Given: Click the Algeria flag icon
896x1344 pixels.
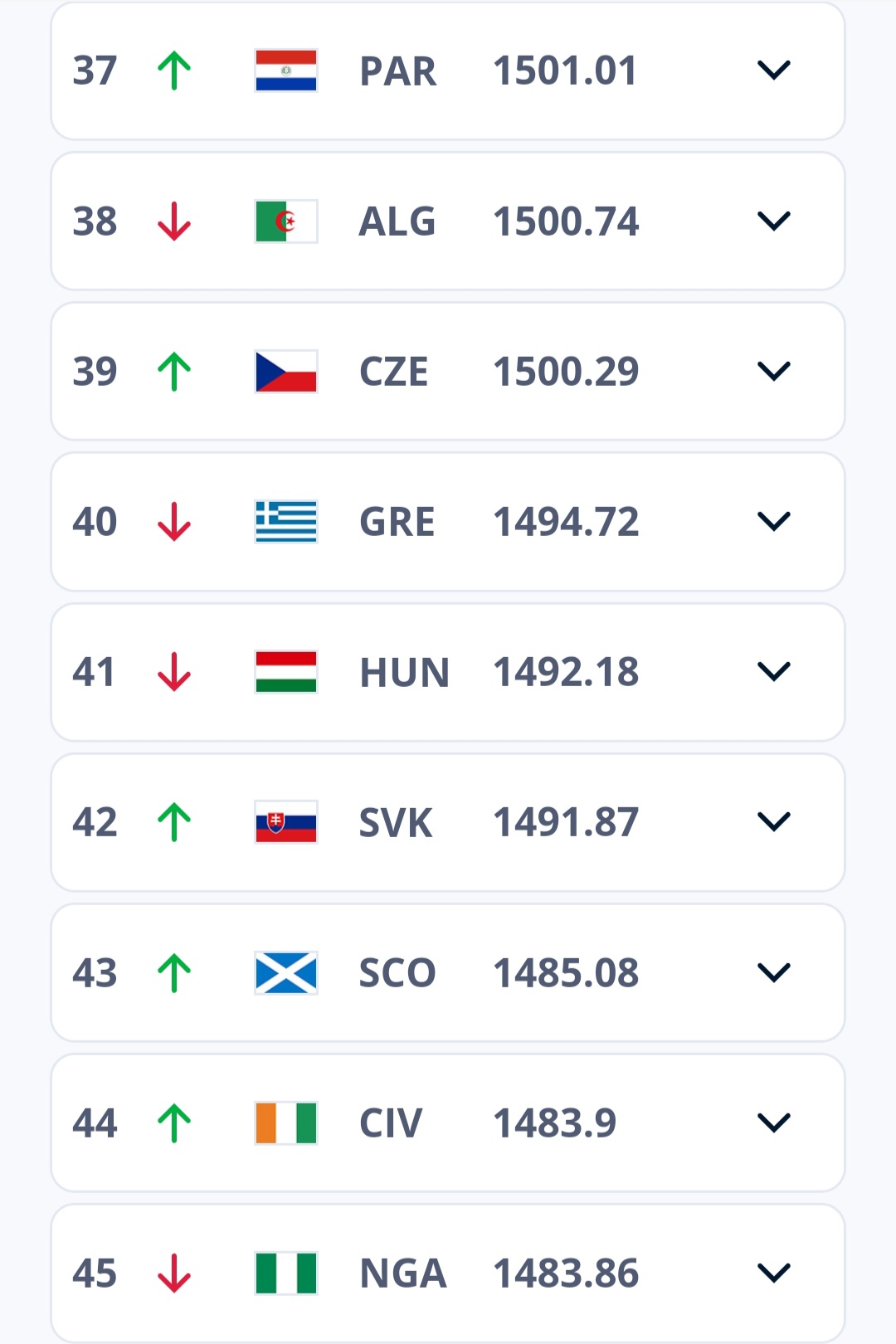Looking at the screenshot, I should click(x=286, y=222).
